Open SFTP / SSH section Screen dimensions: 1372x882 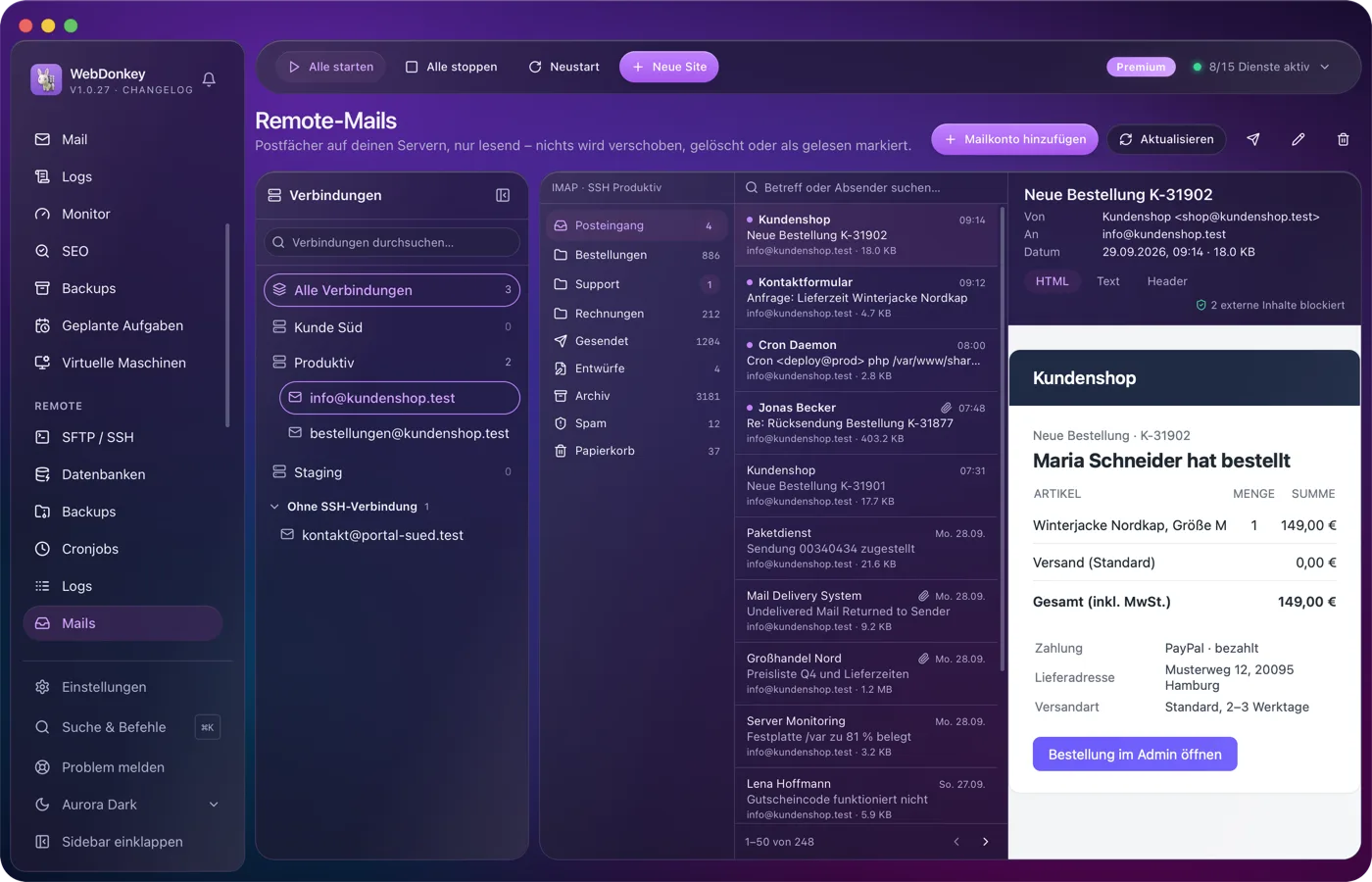click(123, 437)
